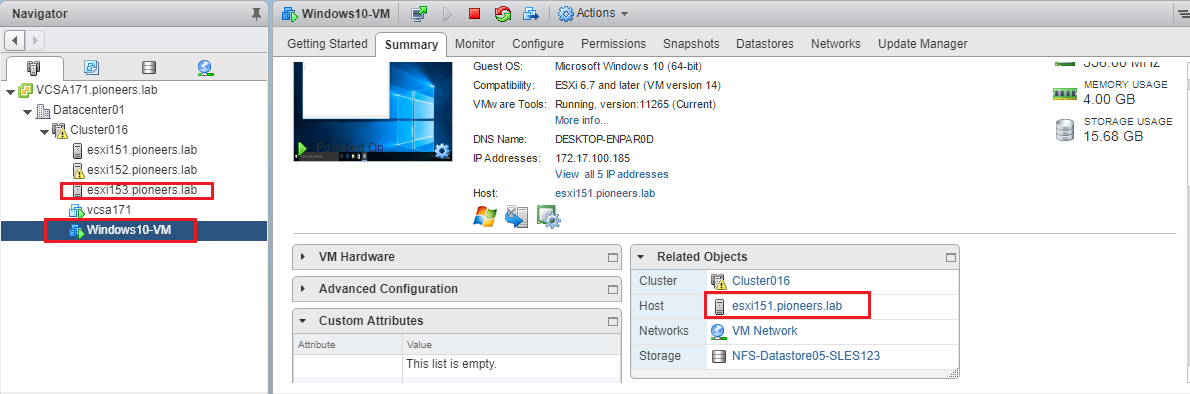The image size is (1190, 394).
Task: Collapse Datacenter01 tree node
Action: pos(27,111)
